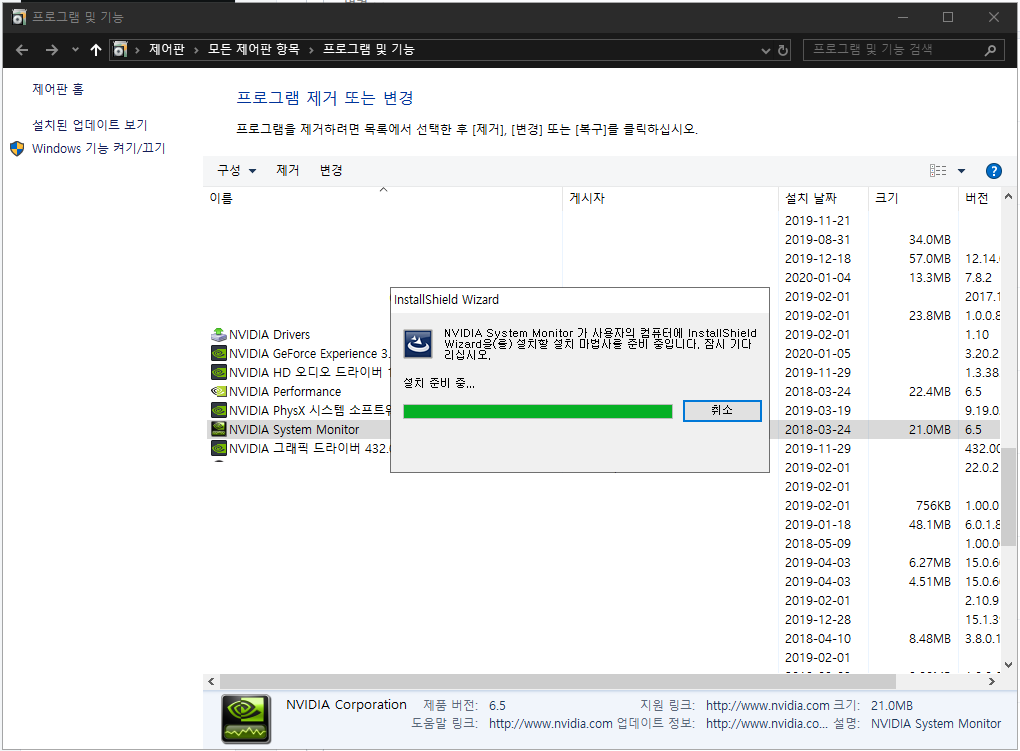Click the NVIDIA 그래픽 드라이버 icon
This screenshot has height=751, width=1020.
click(219, 448)
